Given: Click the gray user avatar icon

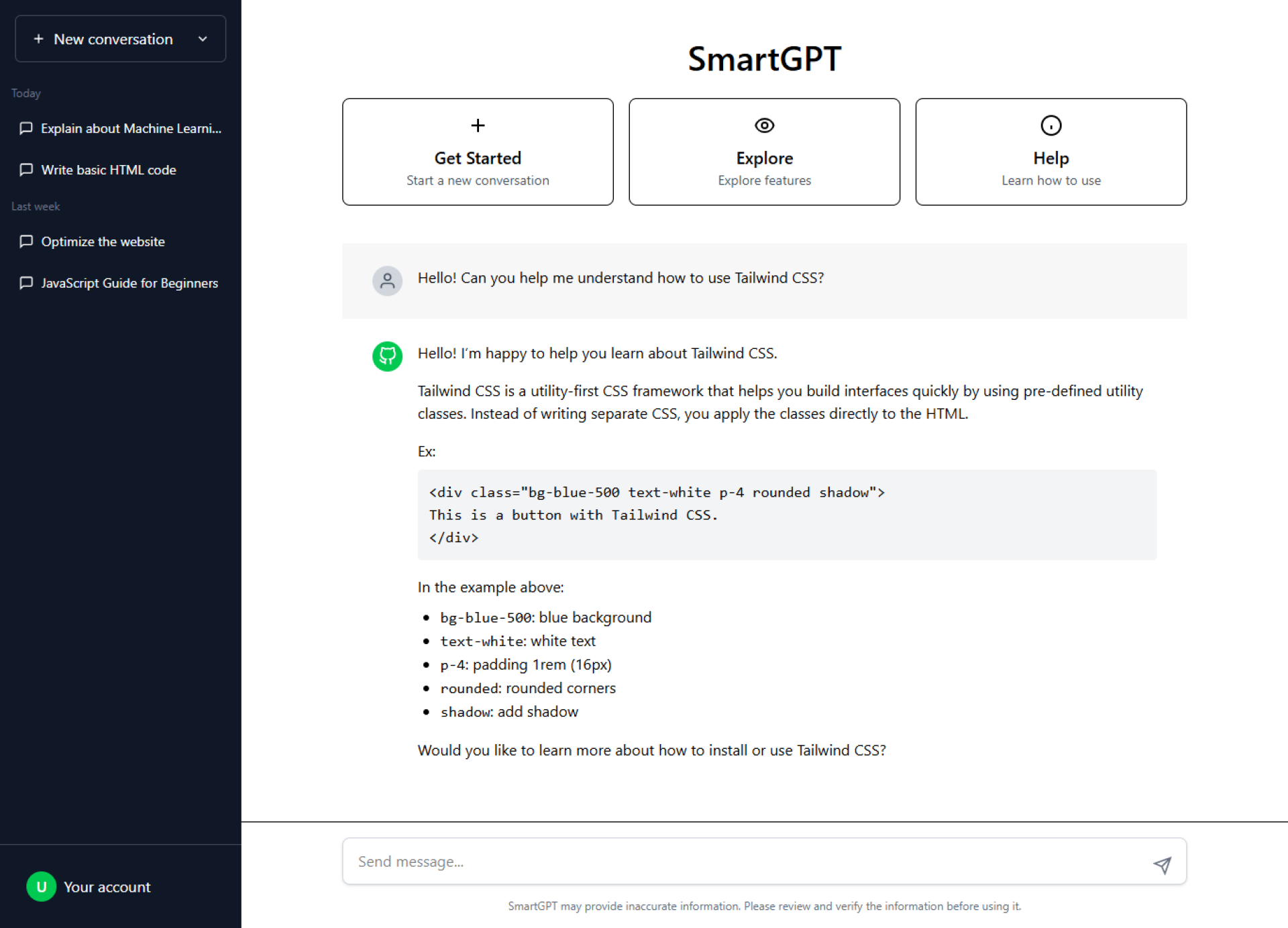Looking at the screenshot, I should coord(387,280).
